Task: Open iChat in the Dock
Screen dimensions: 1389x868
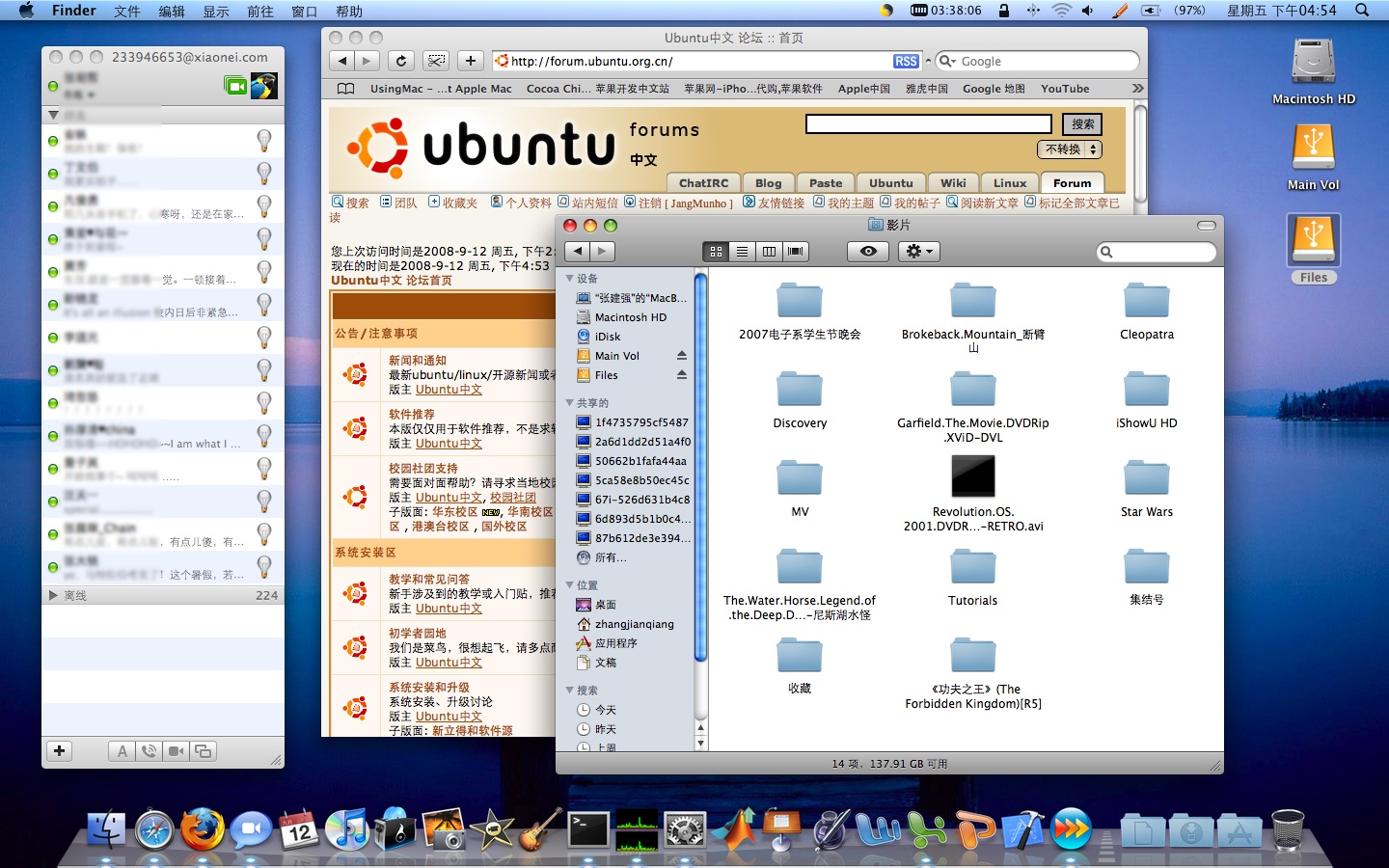Action: click(251, 829)
